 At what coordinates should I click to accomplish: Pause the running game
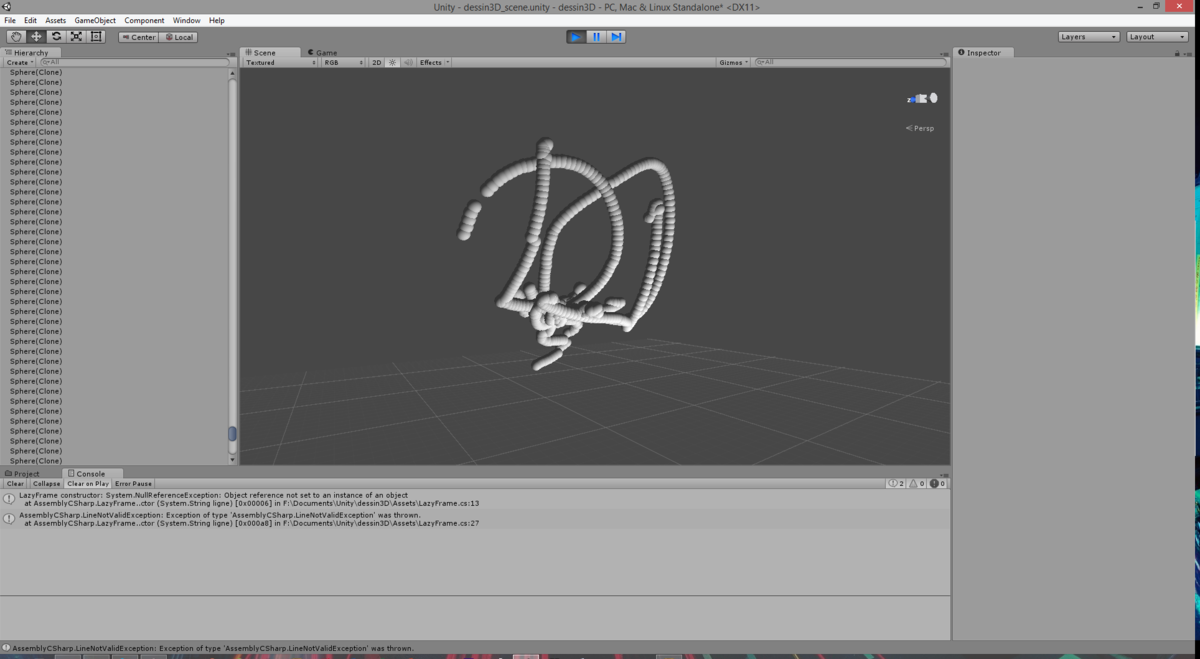coord(596,37)
